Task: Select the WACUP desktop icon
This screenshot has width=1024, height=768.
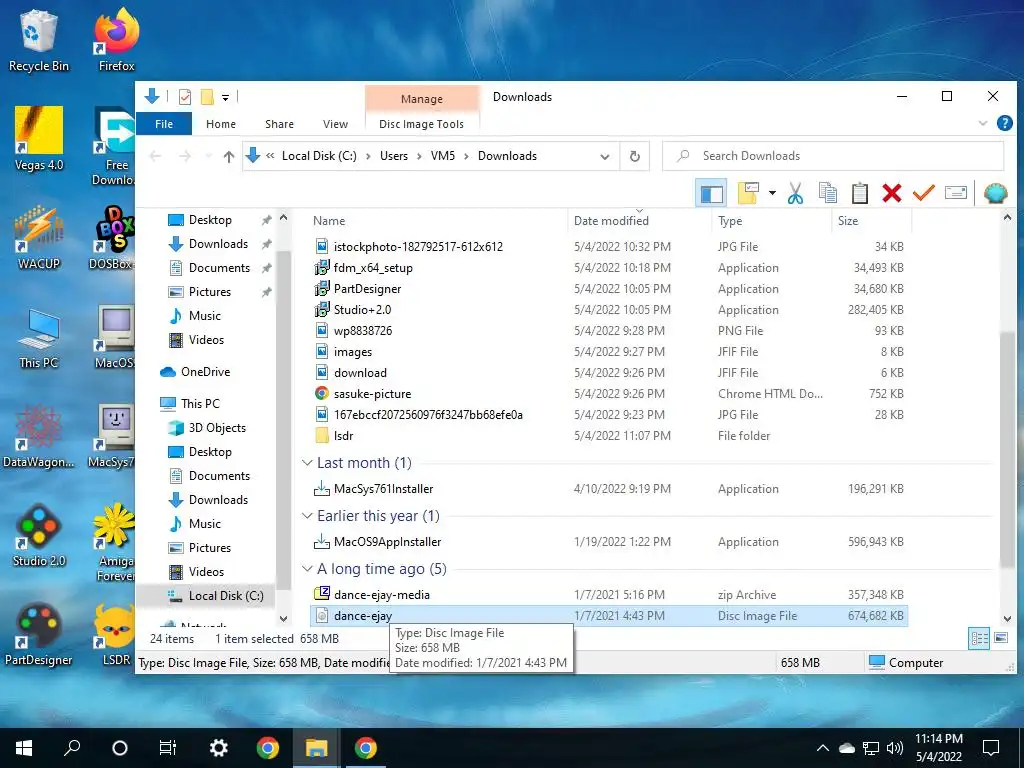Action: click(39, 237)
